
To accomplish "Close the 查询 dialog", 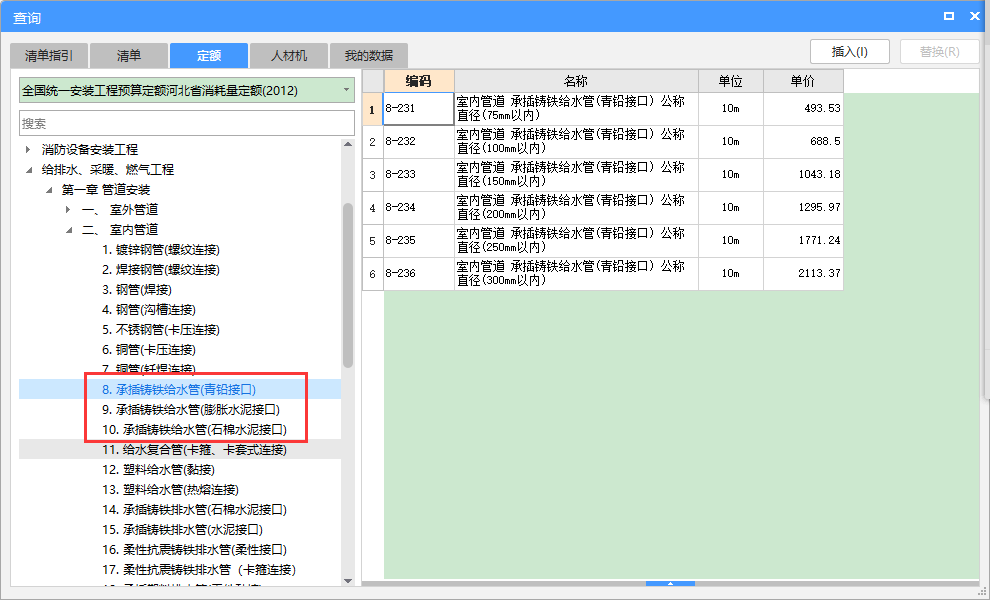I will point(975,16).
